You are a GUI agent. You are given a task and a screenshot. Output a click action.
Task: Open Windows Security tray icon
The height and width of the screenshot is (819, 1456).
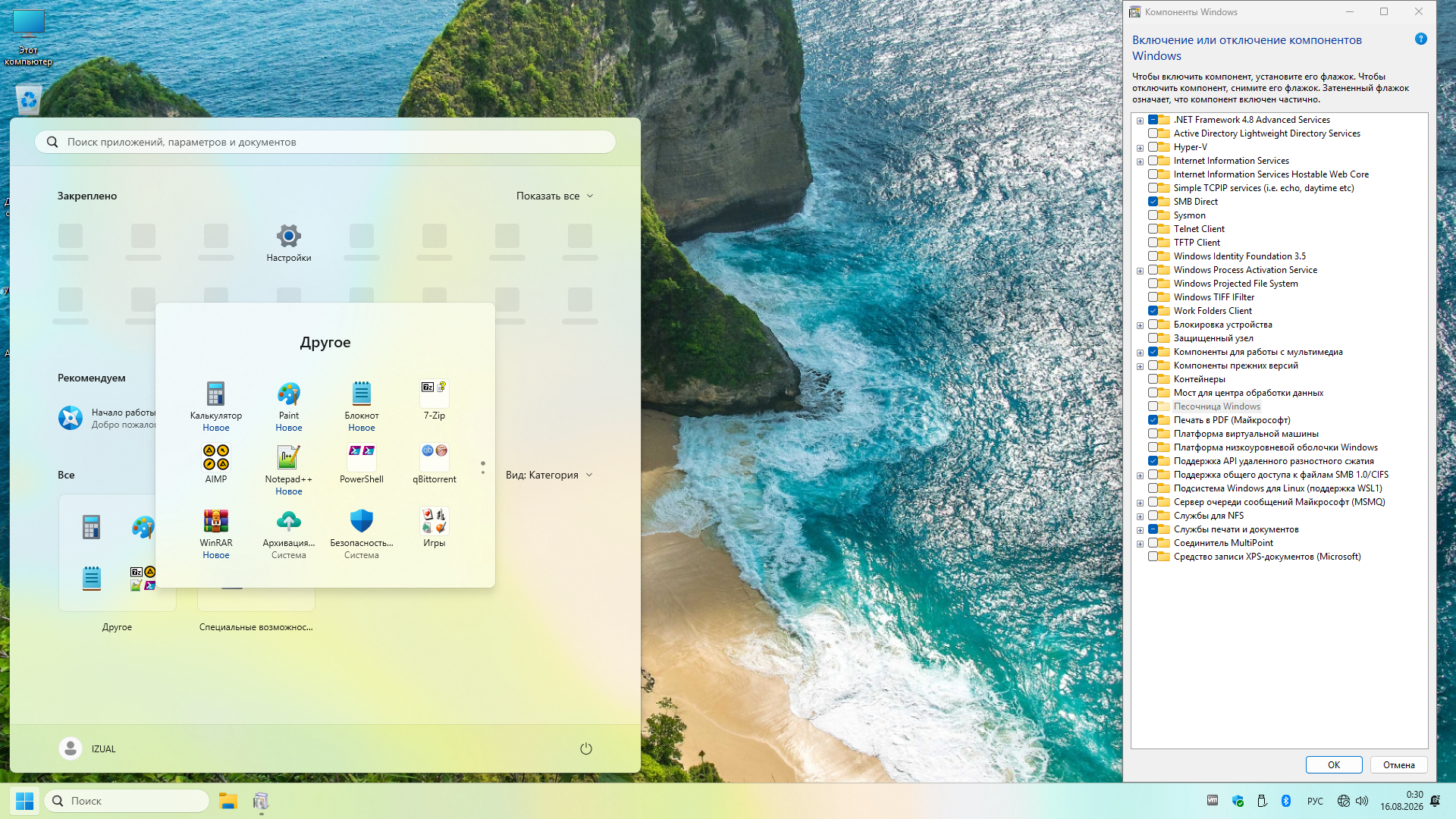tap(1238, 801)
